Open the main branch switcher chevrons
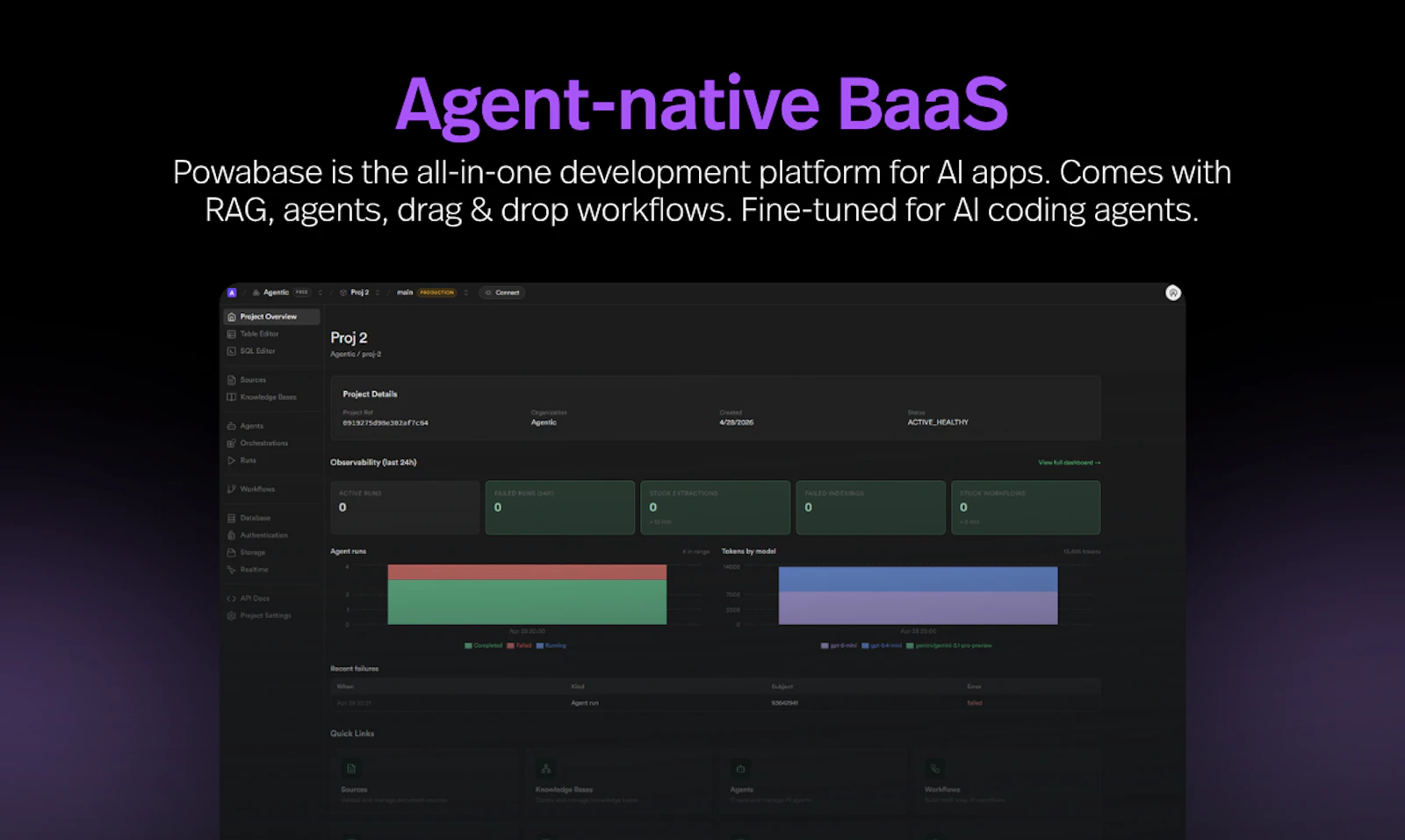The width and height of the screenshot is (1405, 840). pyautogui.click(x=465, y=293)
